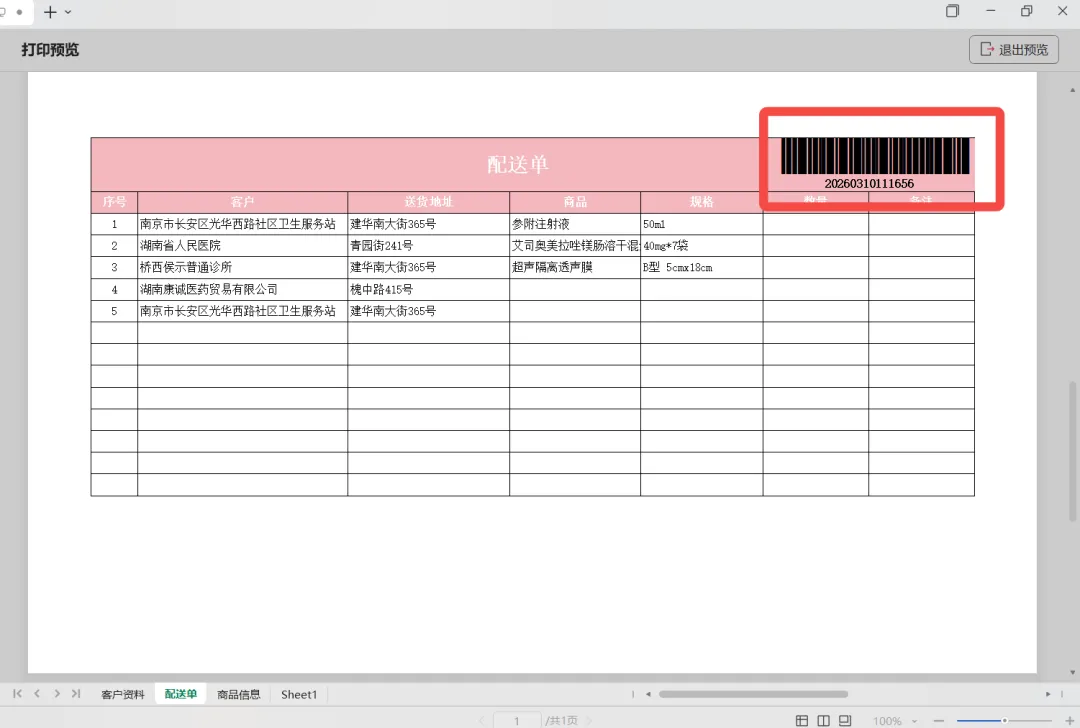Zoom out with the minus icon
This screenshot has height=728, width=1080.
938,720
